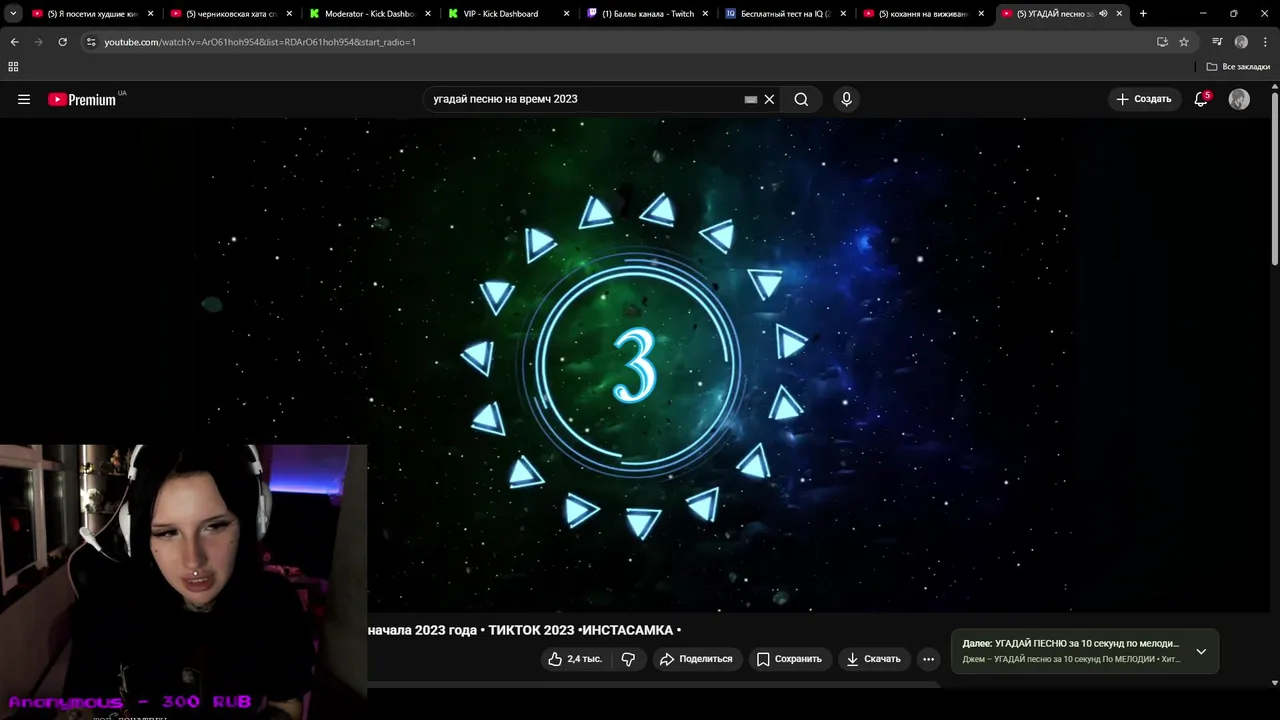The width and height of the screenshot is (1280, 720).
Task: Switch to Я посетил худшие tab
Action: (92, 14)
